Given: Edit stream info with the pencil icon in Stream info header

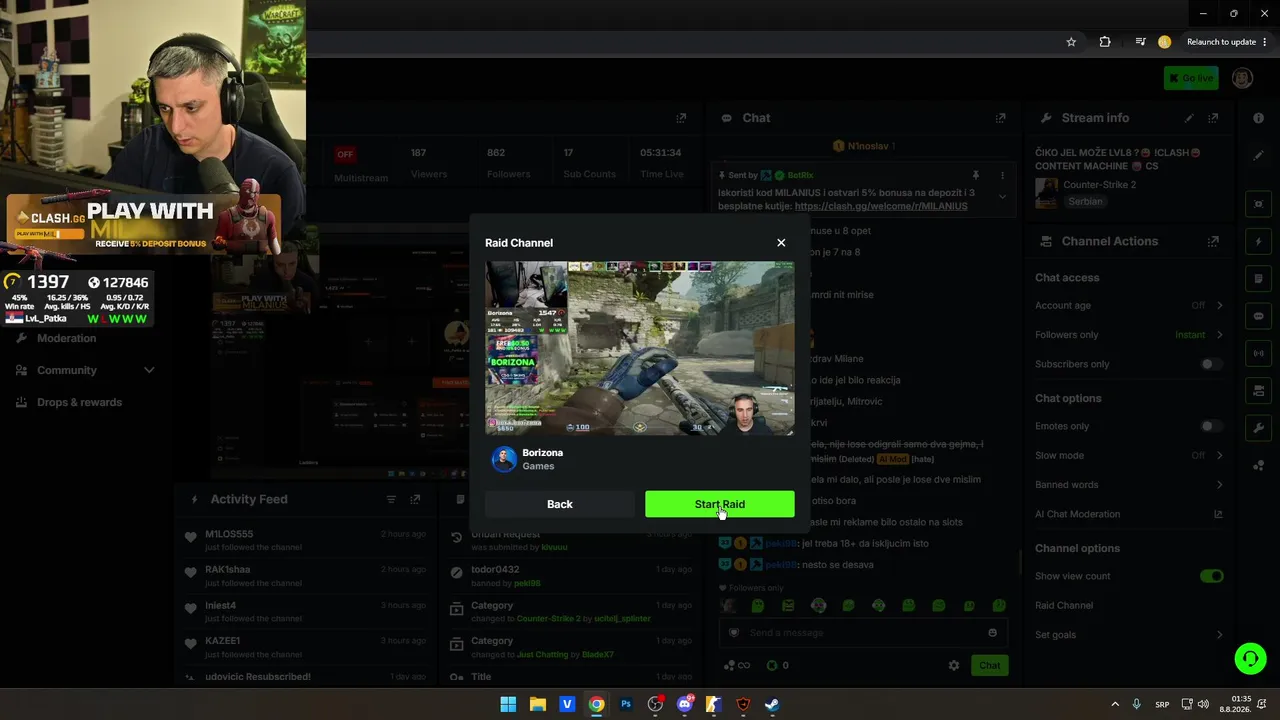Looking at the screenshot, I should point(1189,118).
